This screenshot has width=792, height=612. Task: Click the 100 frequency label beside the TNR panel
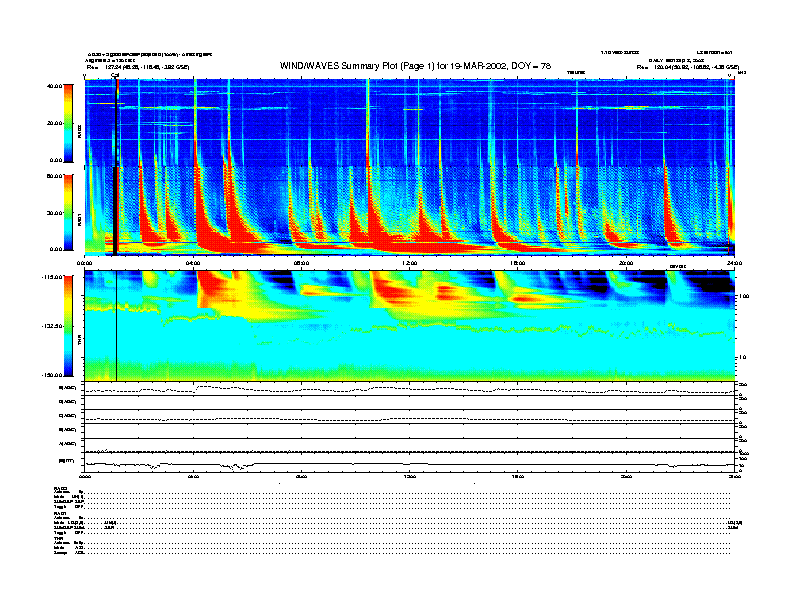744,296
